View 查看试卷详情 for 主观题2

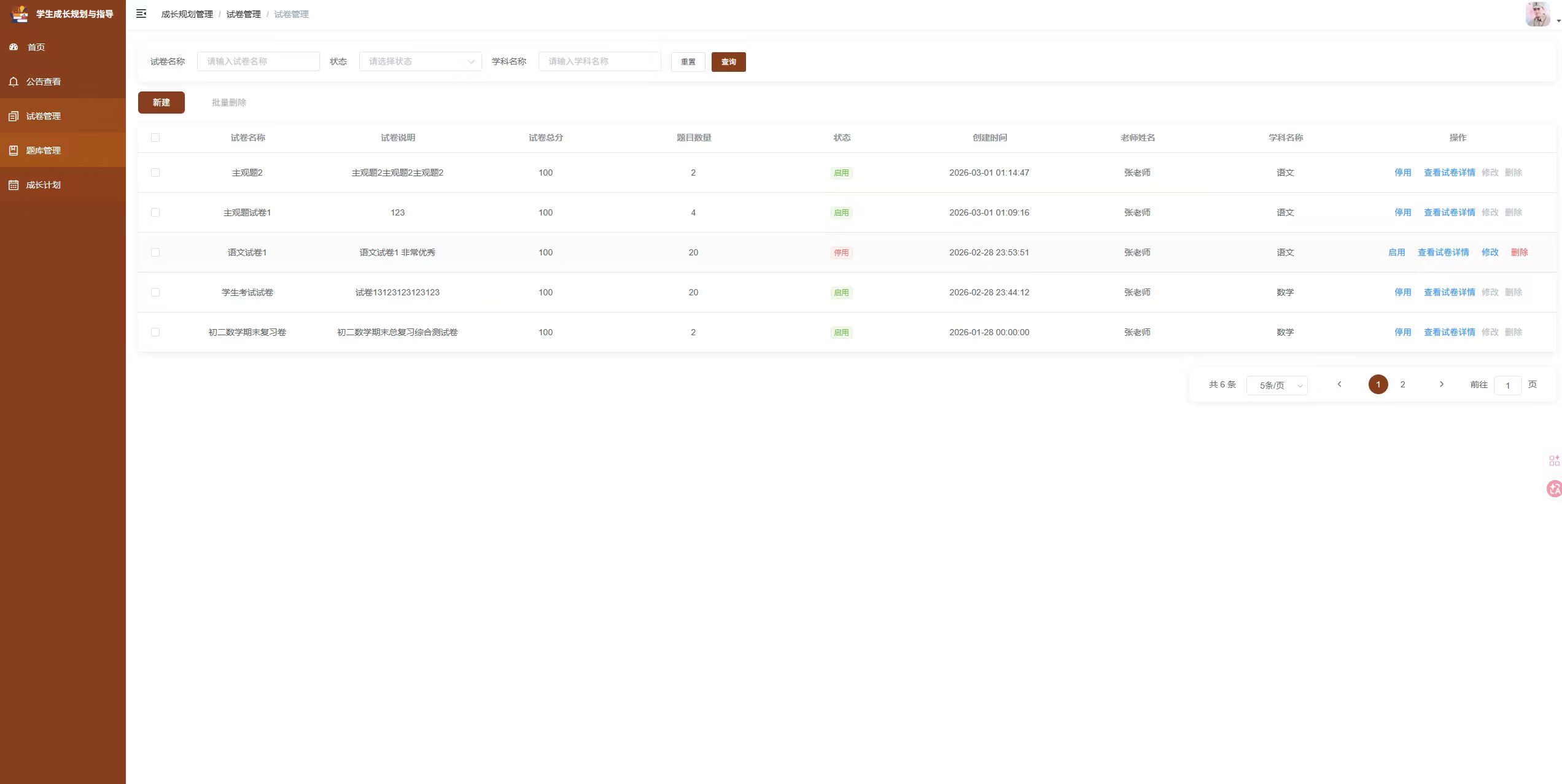[x=1449, y=173]
